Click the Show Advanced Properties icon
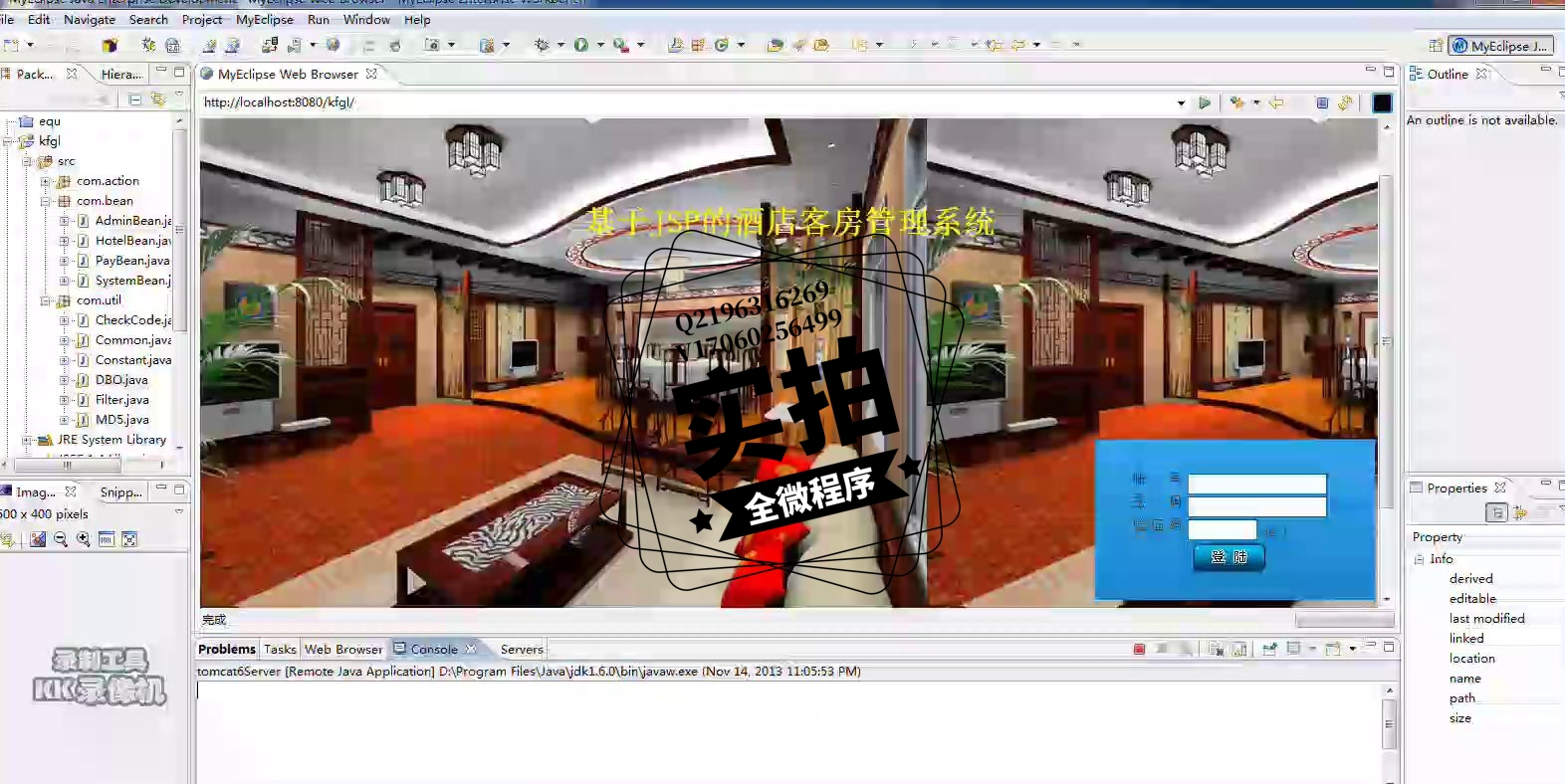 pyautogui.click(x=1520, y=513)
